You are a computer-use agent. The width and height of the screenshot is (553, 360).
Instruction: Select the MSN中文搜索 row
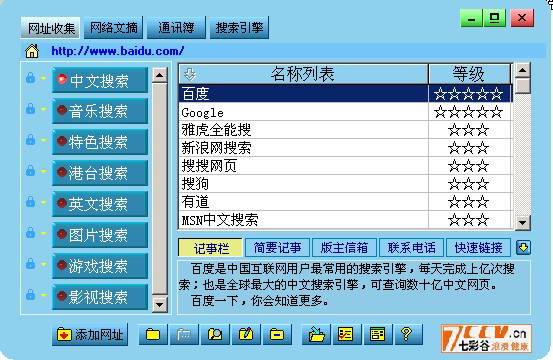pyautogui.click(x=345, y=220)
